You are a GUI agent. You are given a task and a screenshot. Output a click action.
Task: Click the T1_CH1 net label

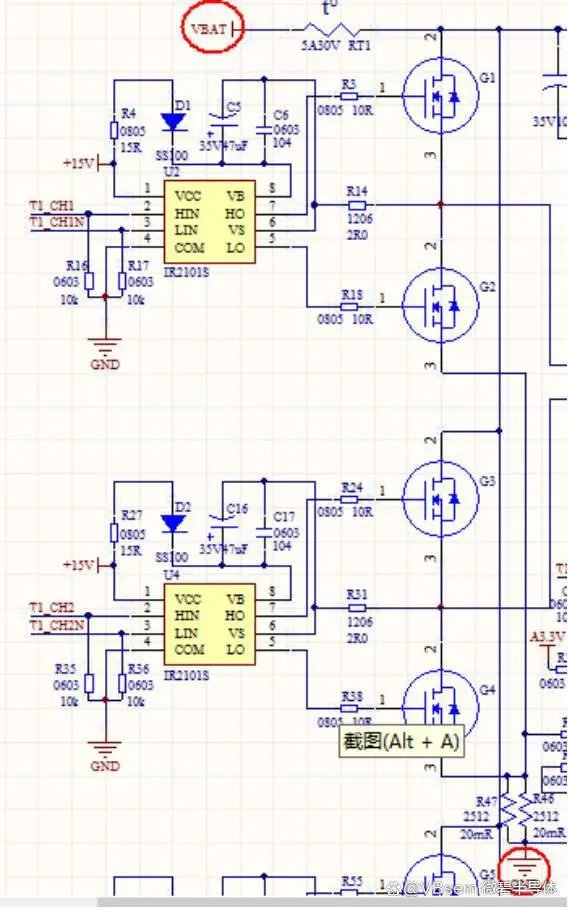tap(52, 206)
